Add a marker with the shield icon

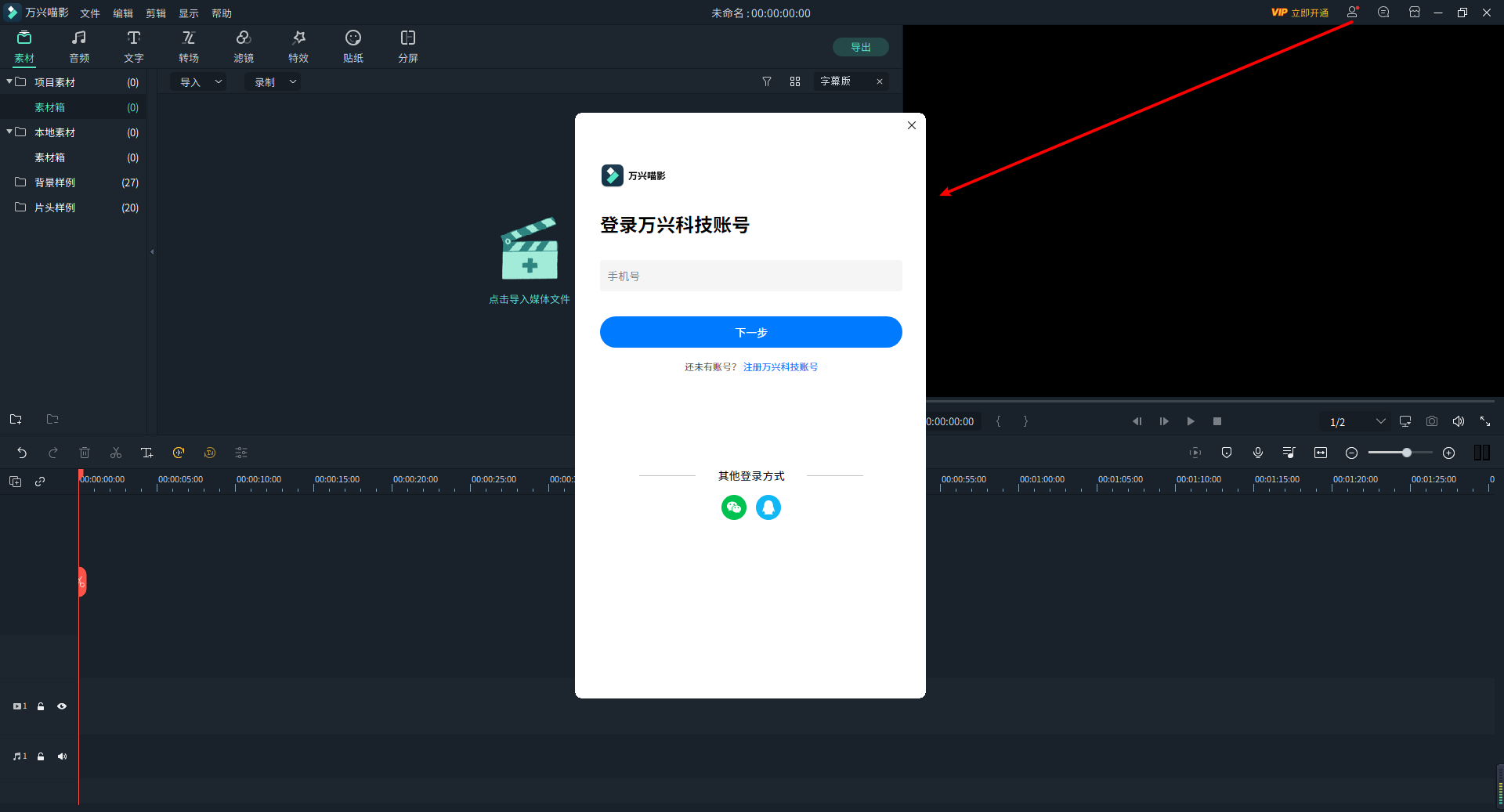pos(1227,453)
